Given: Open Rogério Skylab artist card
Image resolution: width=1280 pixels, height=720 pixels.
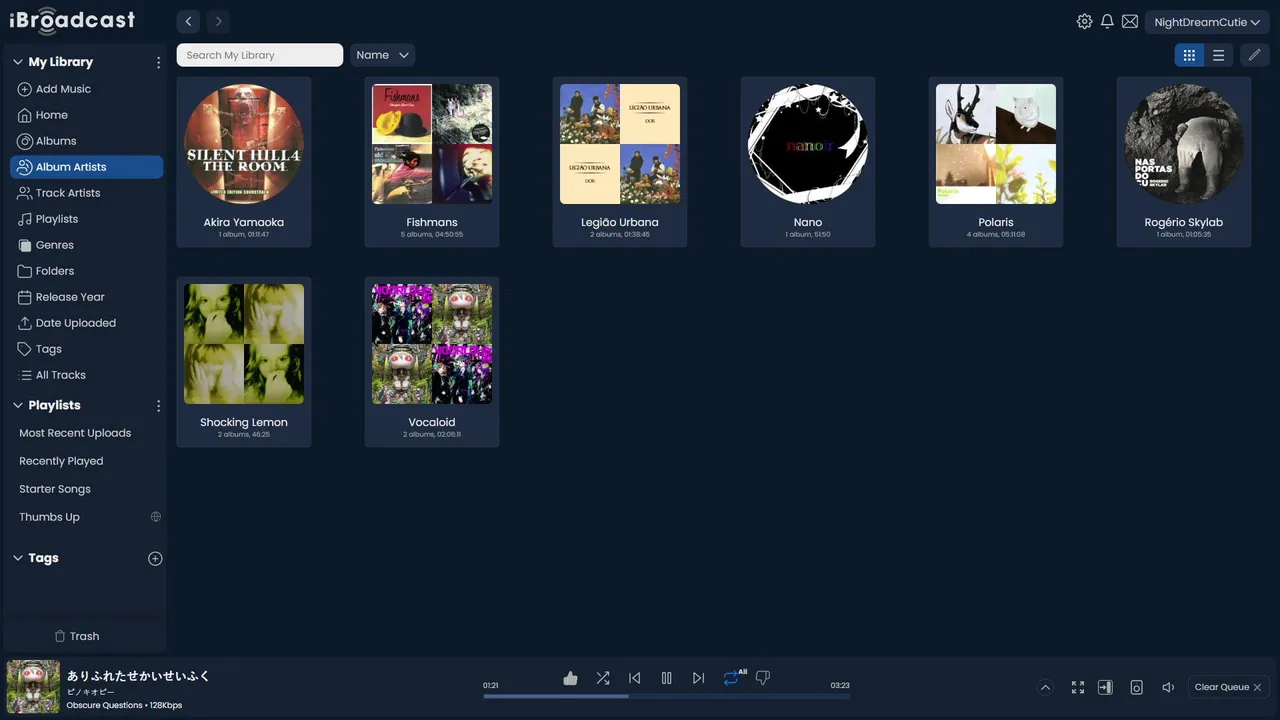Looking at the screenshot, I should pos(1184,162).
